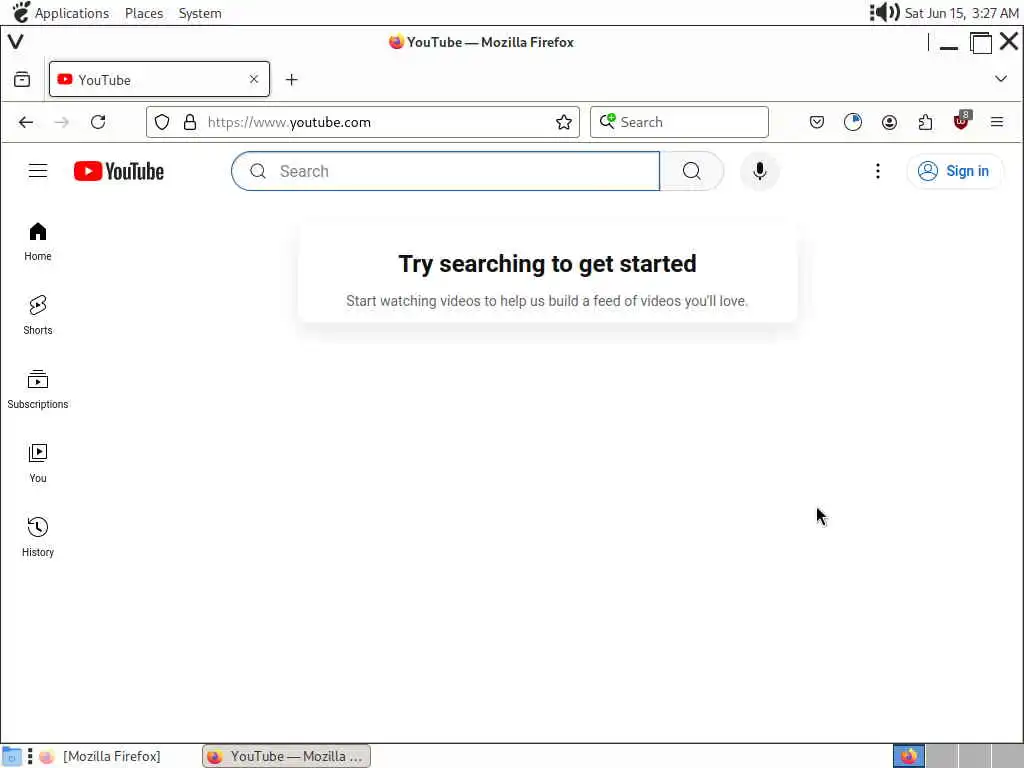
Task: Click the show desktop icon in taskbar
Action: point(12,756)
